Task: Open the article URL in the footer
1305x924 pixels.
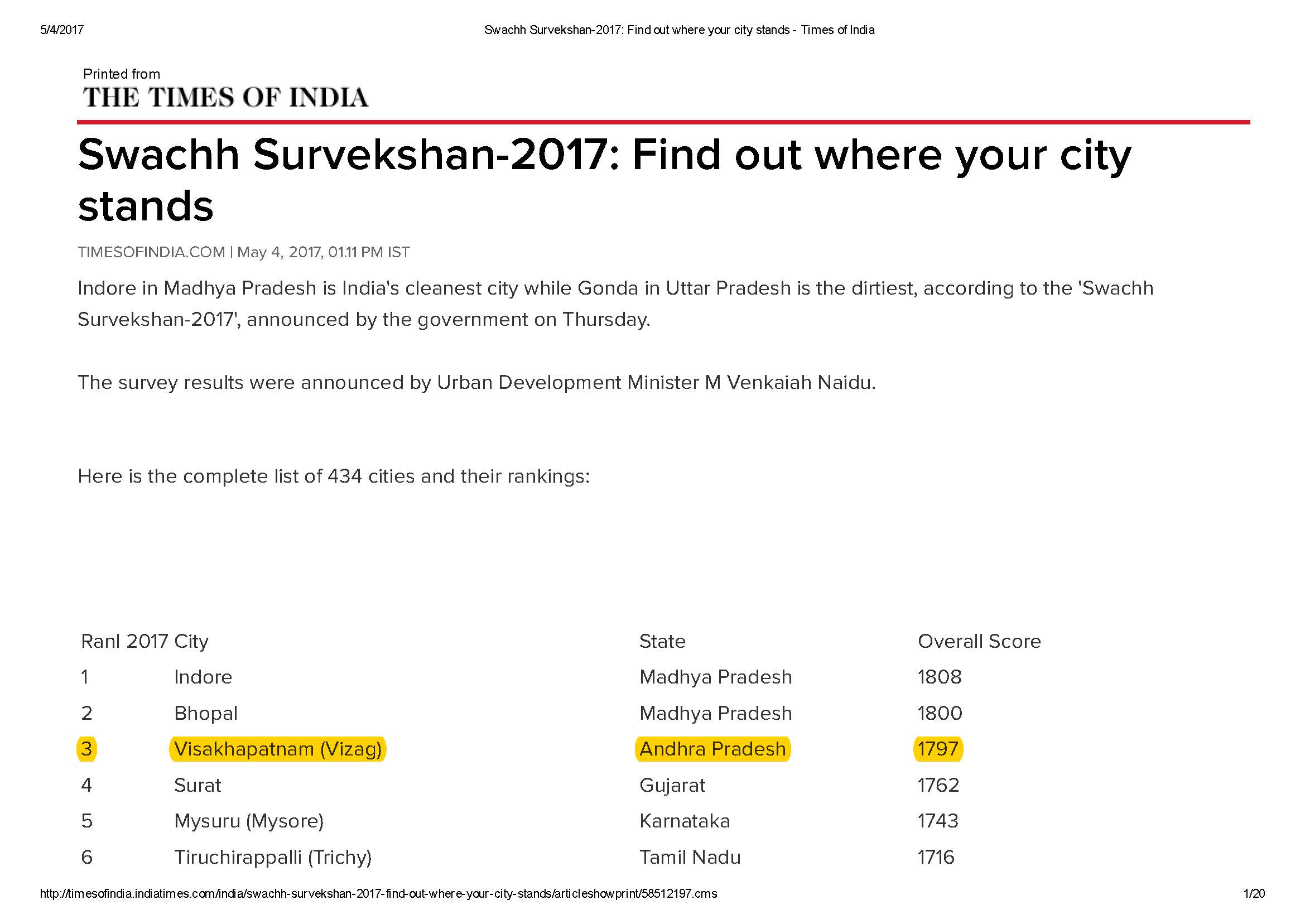Action: point(378,893)
